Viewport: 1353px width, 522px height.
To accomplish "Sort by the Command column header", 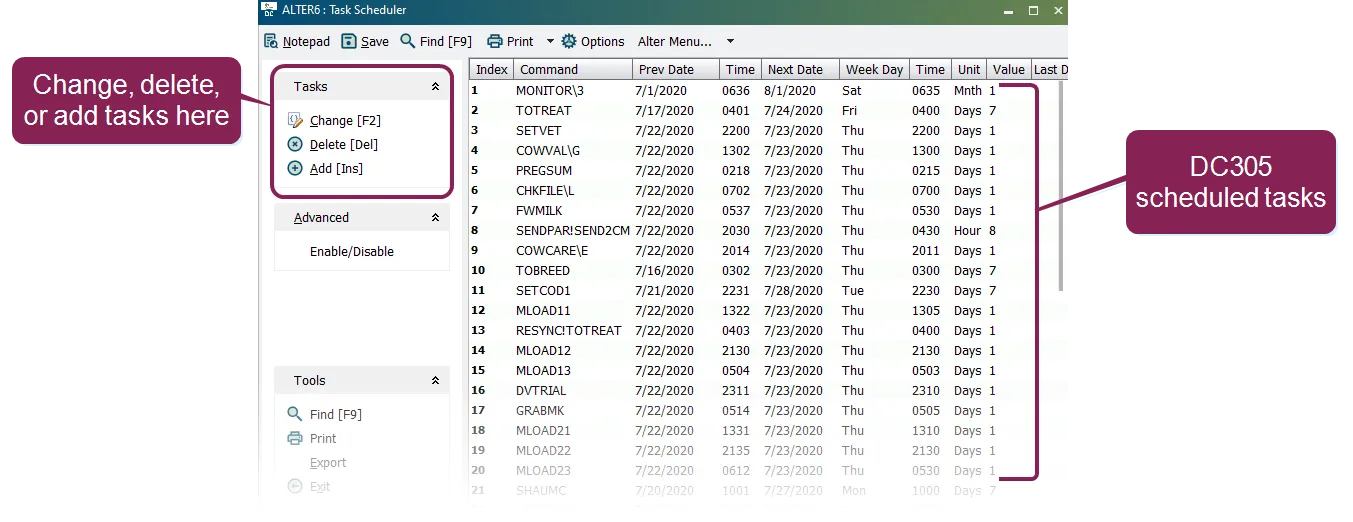I will click(574, 70).
